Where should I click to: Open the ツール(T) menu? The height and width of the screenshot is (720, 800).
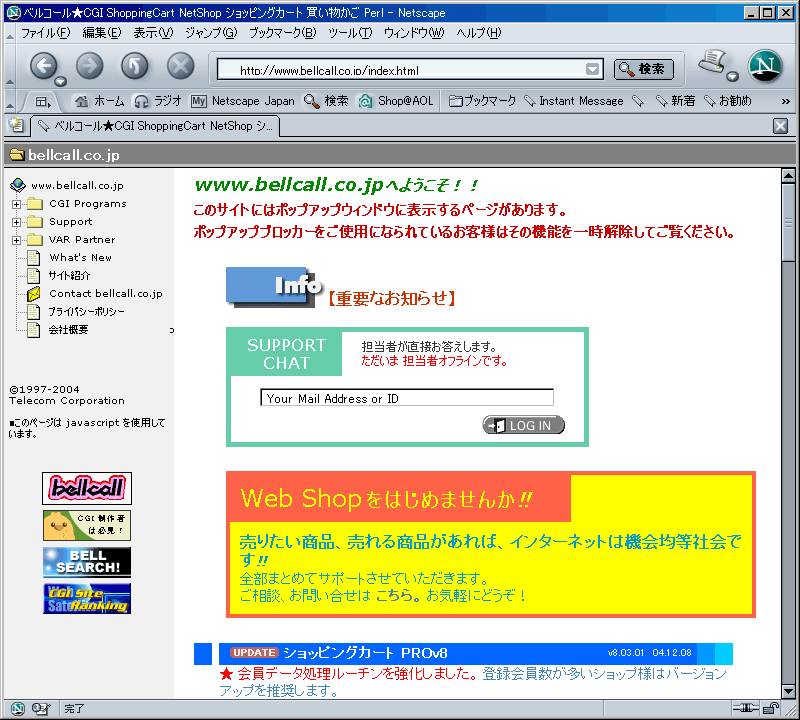coord(350,33)
